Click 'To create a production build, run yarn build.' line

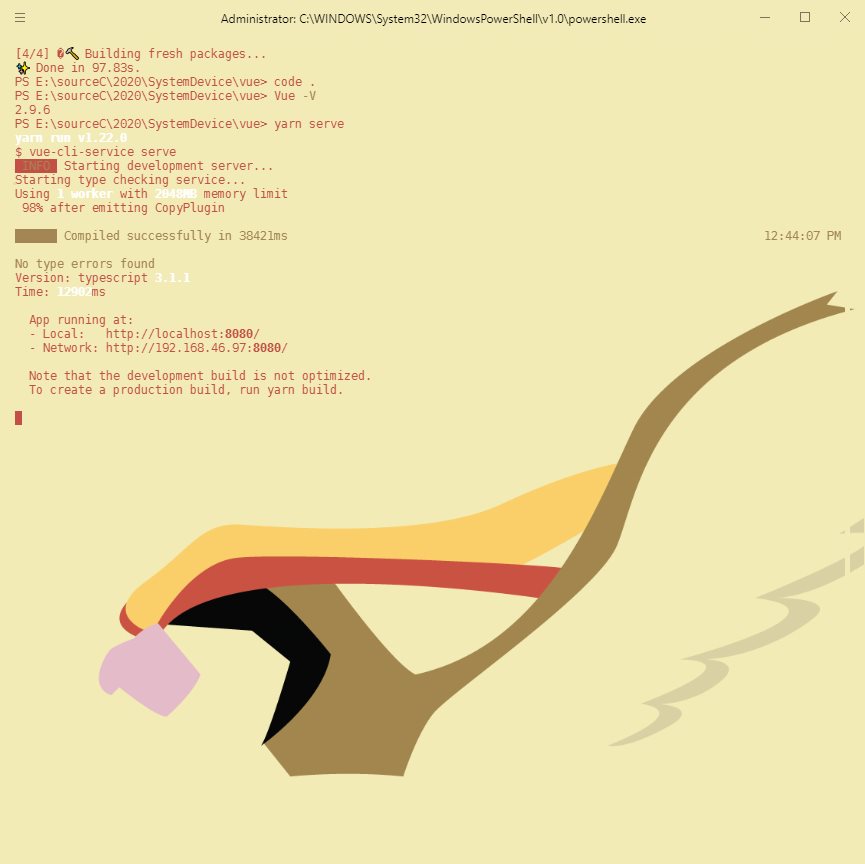(186, 390)
